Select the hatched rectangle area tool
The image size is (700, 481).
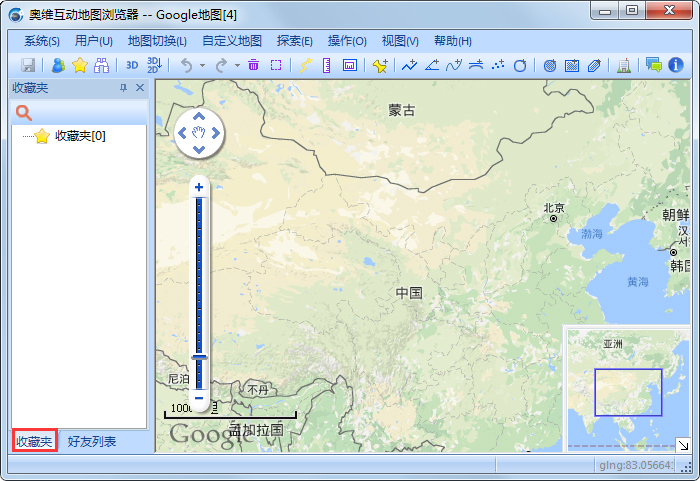point(572,65)
